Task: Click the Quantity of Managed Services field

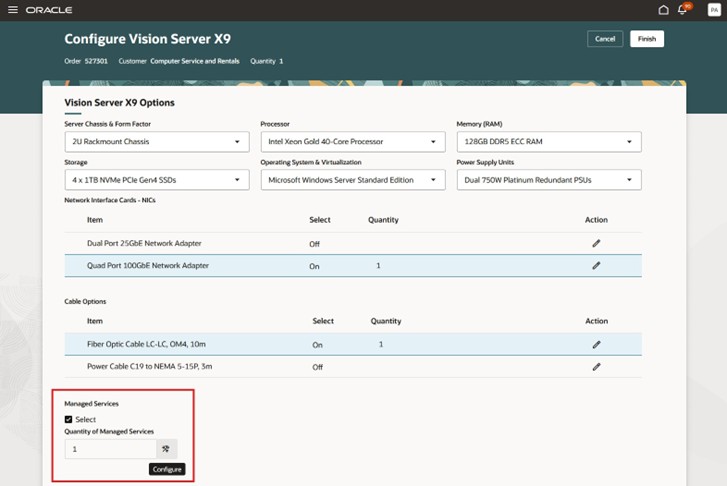Action: 110,449
